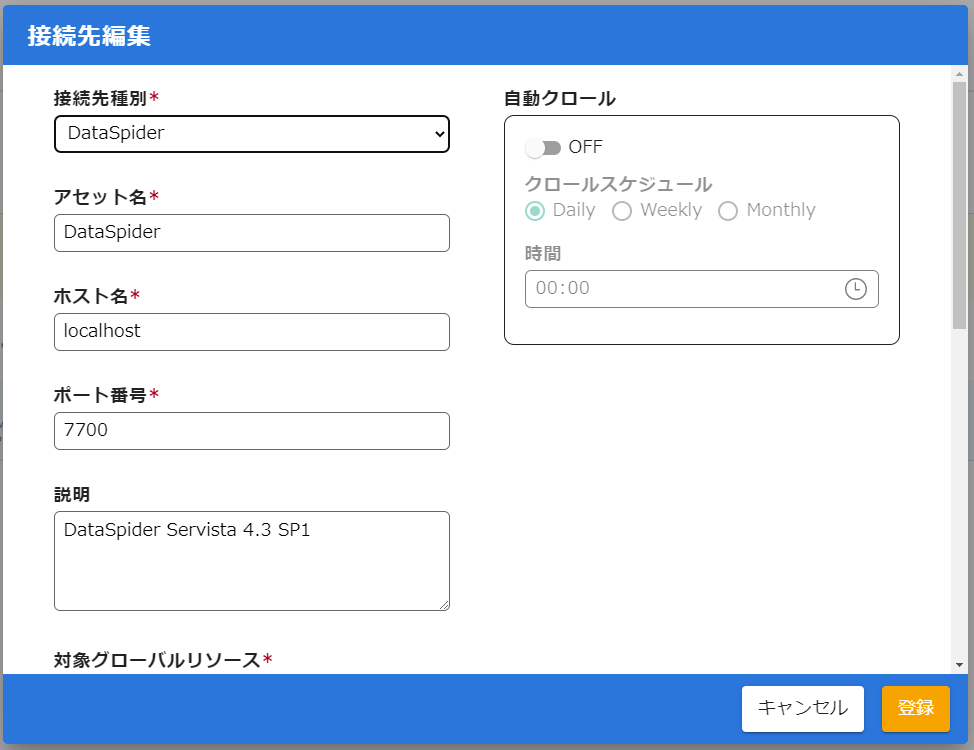This screenshot has height=750, width=974.
Task: Click the 時間 00:00 time field
Action: click(x=701, y=289)
